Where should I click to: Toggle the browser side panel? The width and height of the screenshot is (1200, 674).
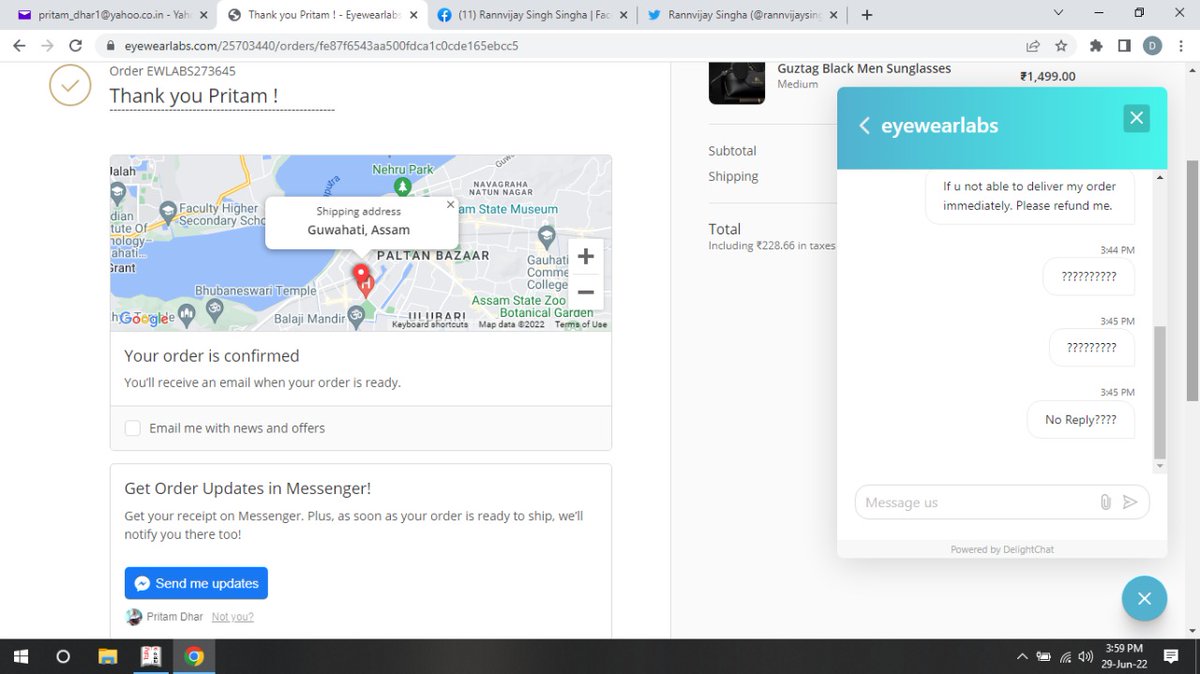[1124, 46]
